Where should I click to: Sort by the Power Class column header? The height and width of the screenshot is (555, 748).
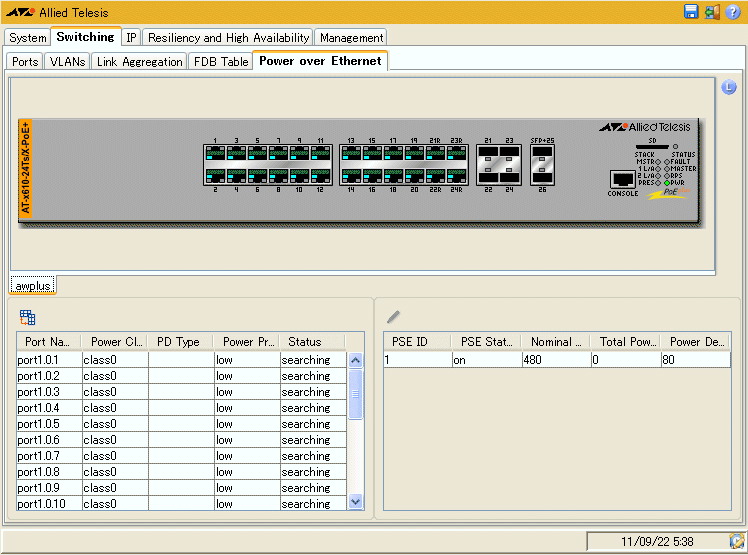pyautogui.click(x=114, y=342)
